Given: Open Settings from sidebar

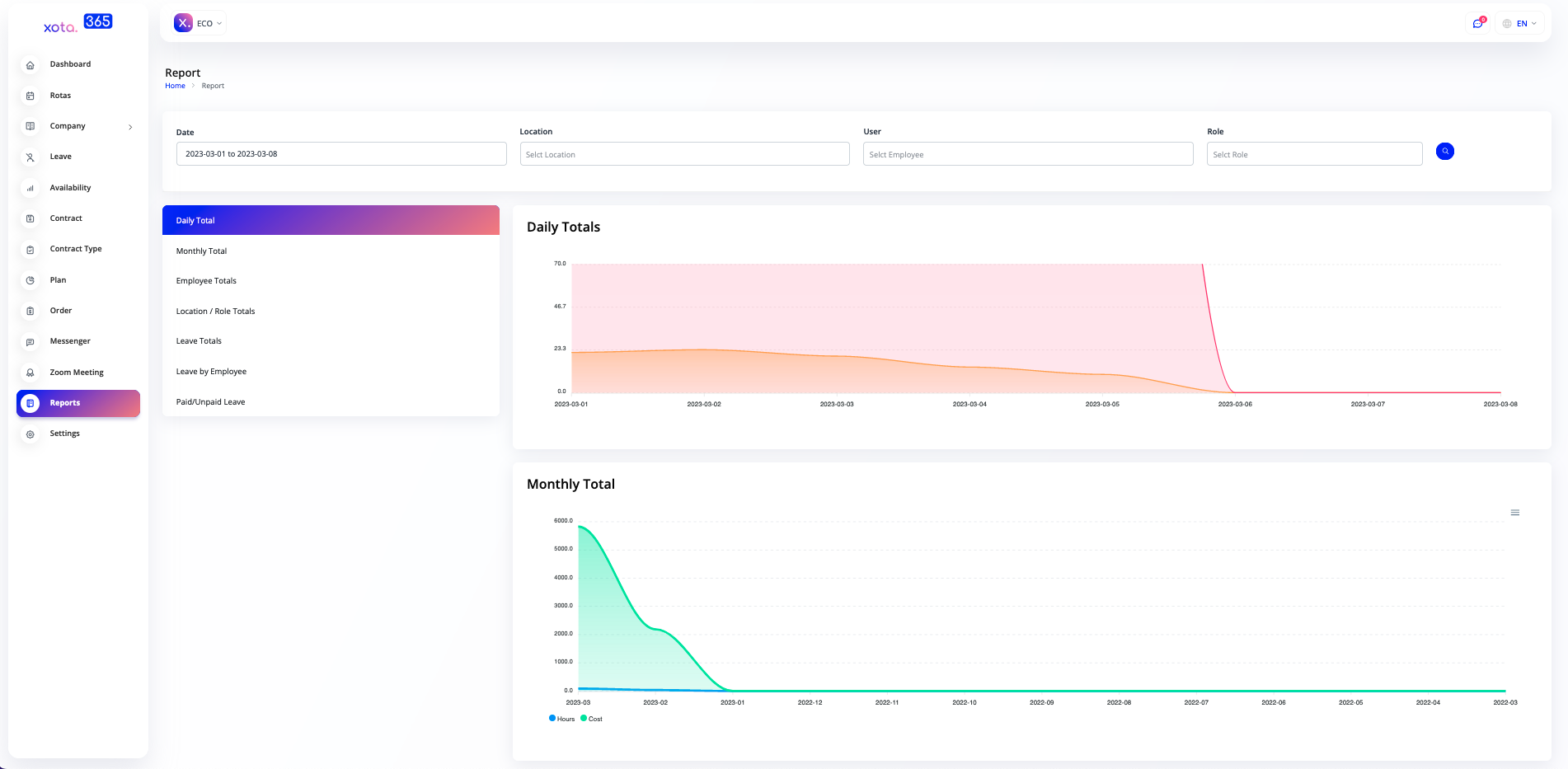Looking at the screenshot, I should (64, 434).
